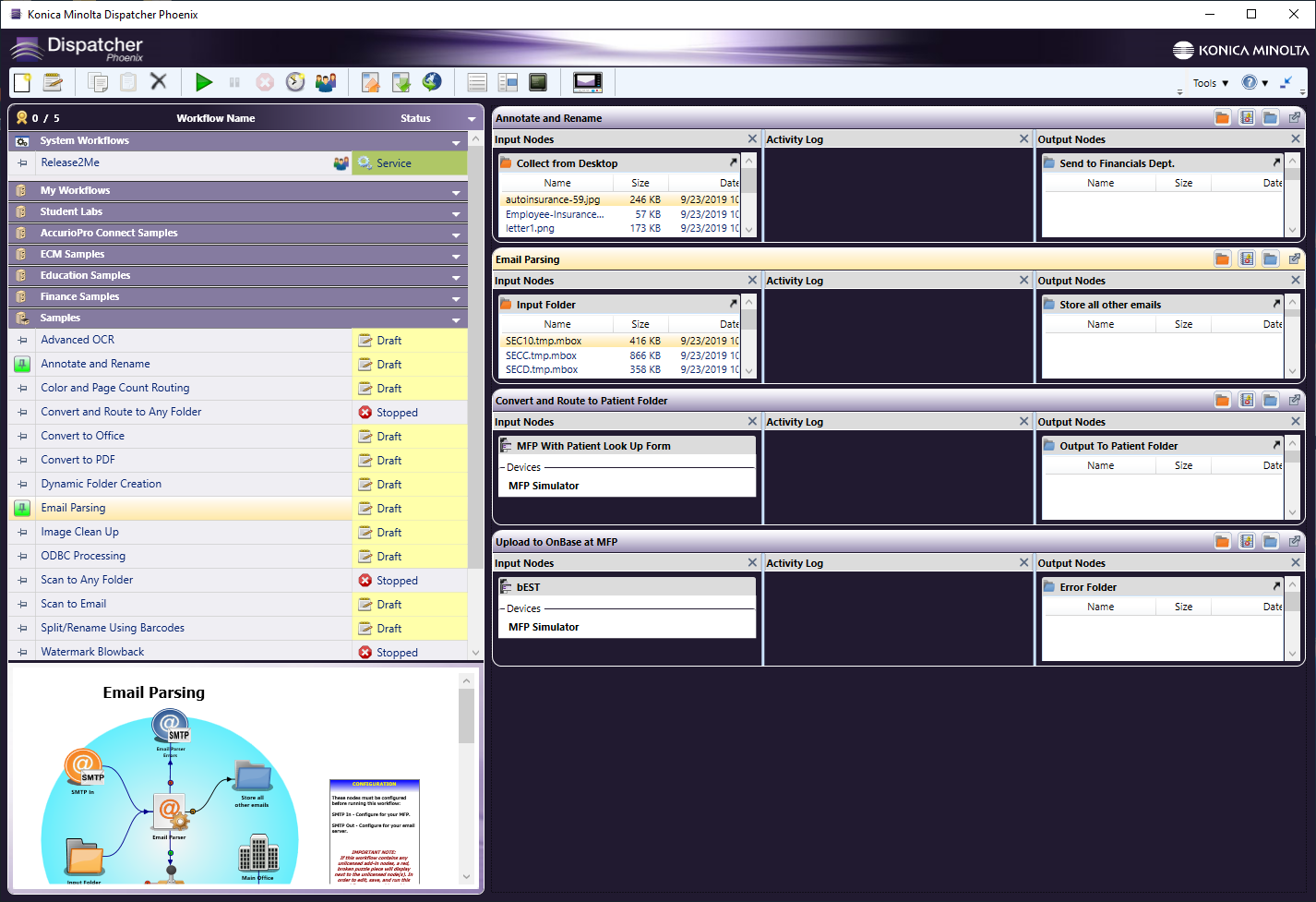Image resolution: width=1316 pixels, height=902 pixels.
Task: Close Input Nodes in the Email Parsing panel
Action: click(x=752, y=280)
